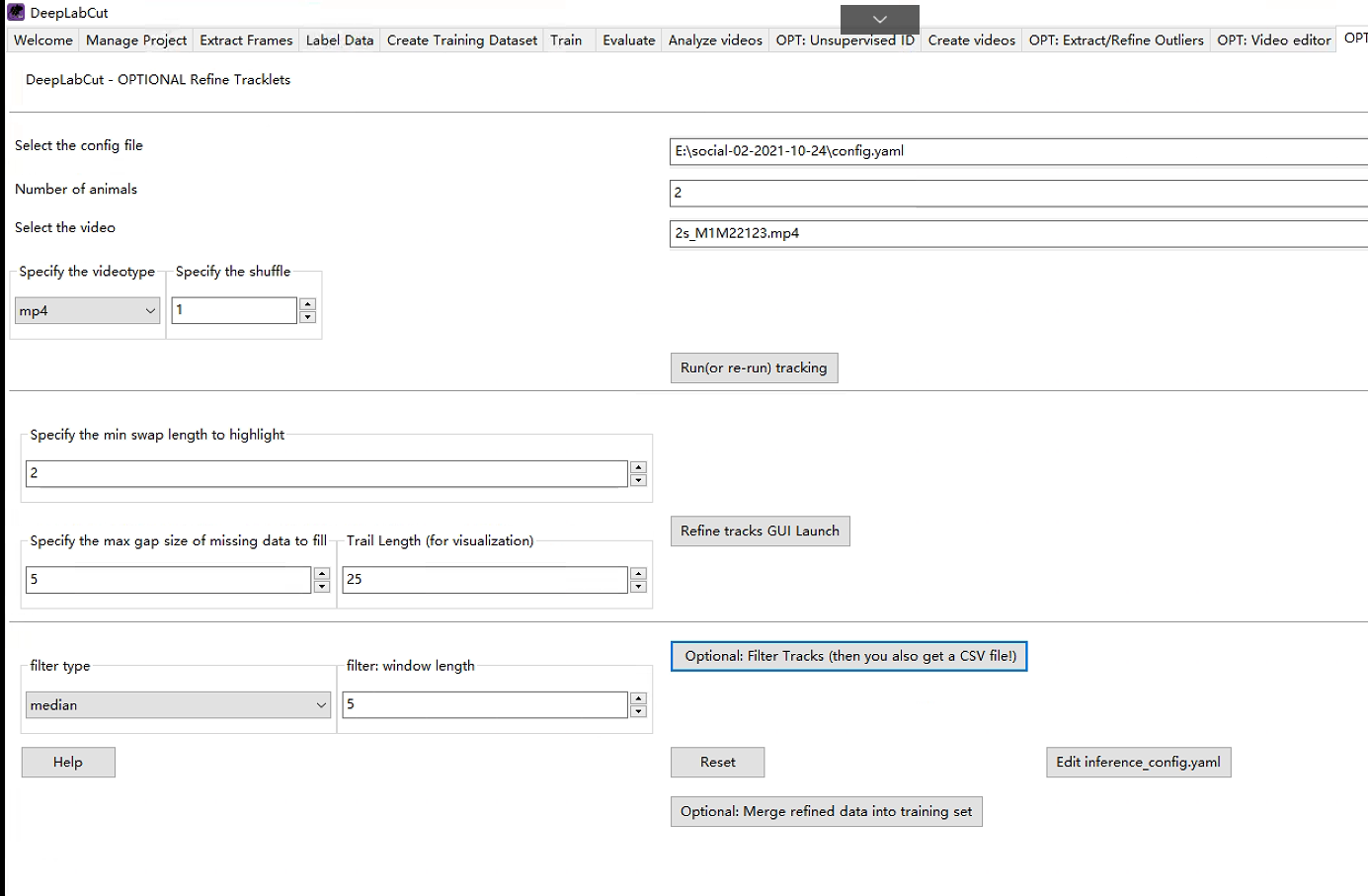1368x896 pixels.
Task: Click the config file path field
Action: [988, 152]
